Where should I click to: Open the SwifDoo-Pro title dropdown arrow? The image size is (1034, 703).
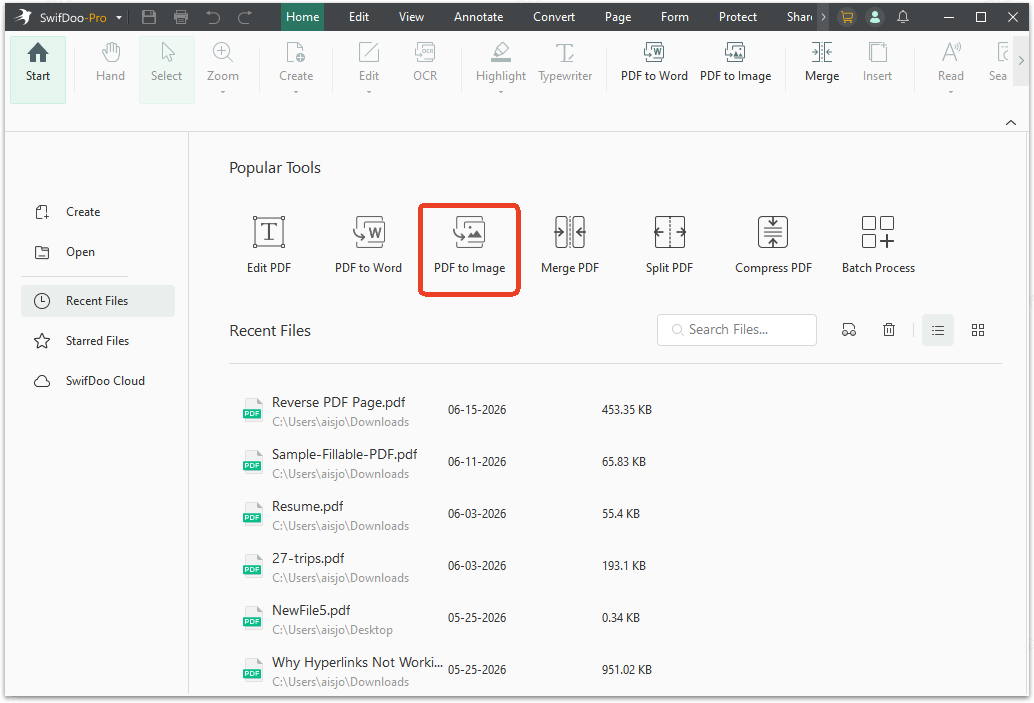click(x=119, y=18)
